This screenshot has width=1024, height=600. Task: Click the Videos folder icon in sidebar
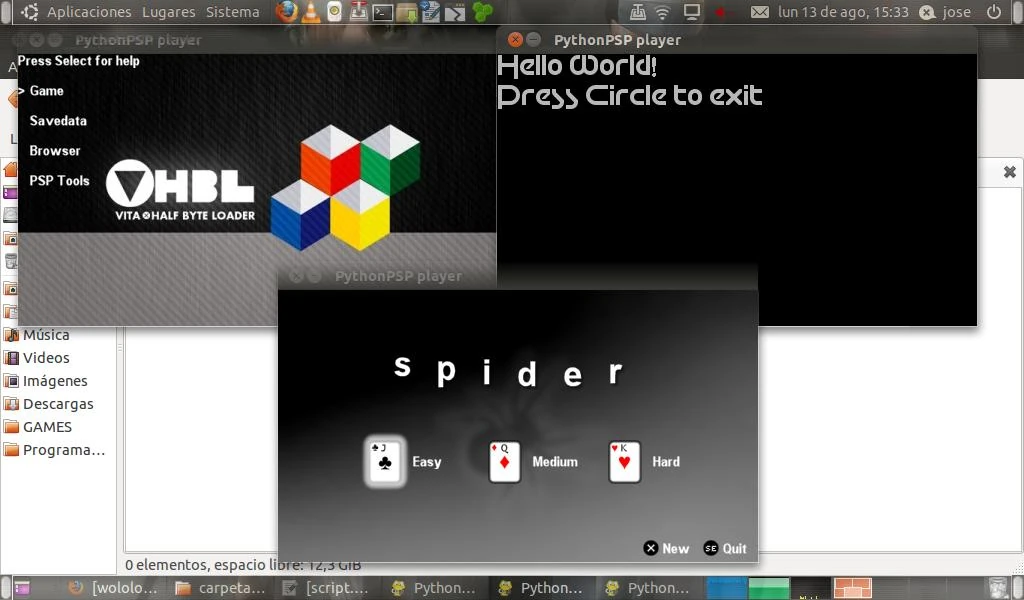click(11, 358)
